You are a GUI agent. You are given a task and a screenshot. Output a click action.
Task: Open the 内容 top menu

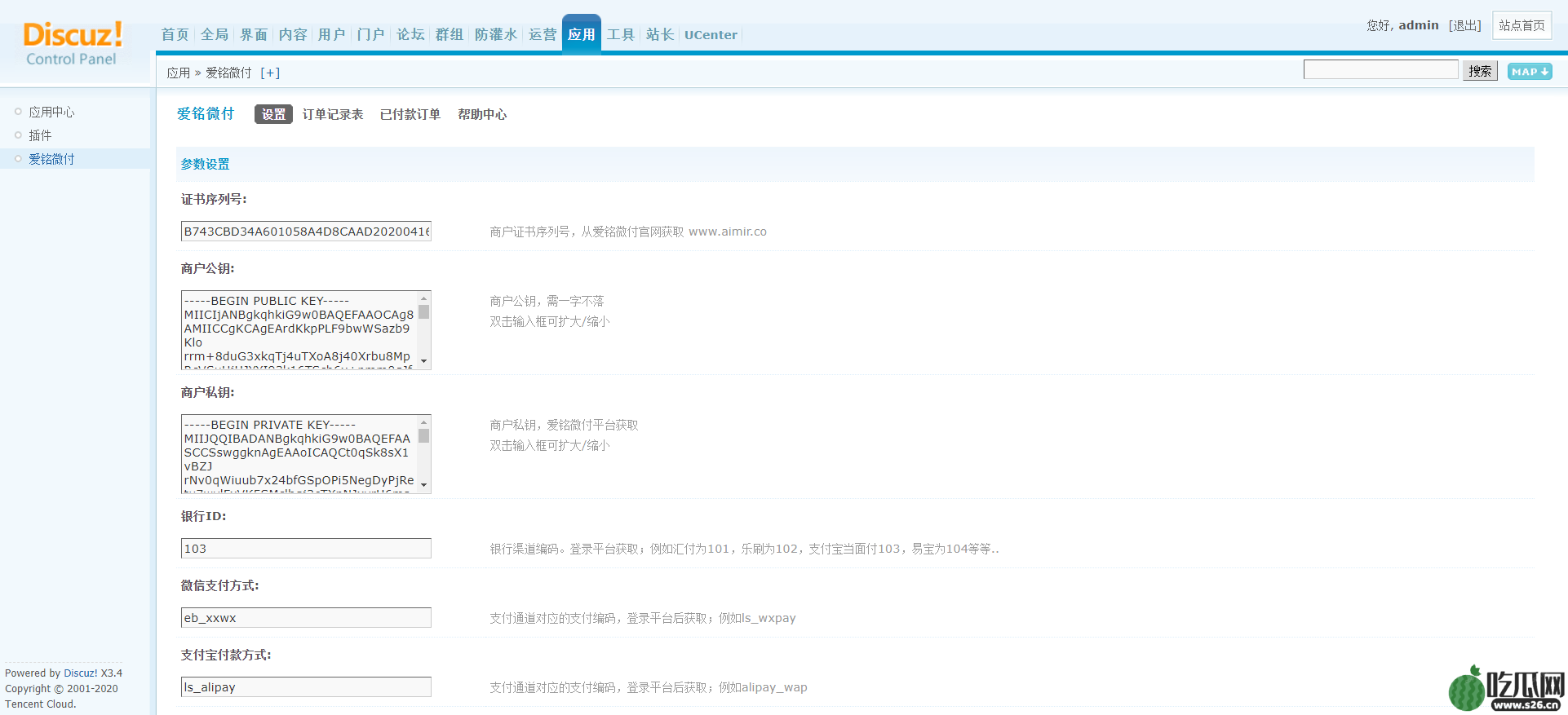[x=293, y=34]
